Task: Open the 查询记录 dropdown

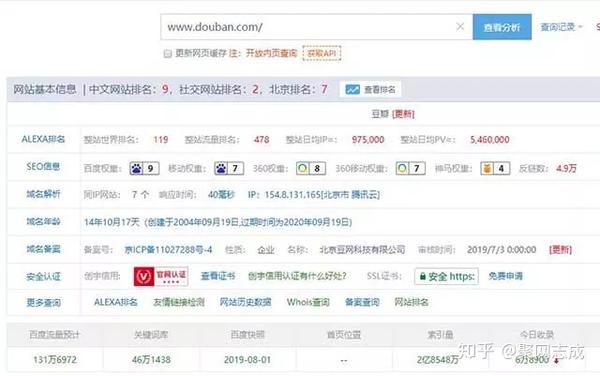Action: (x=561, y=27)
